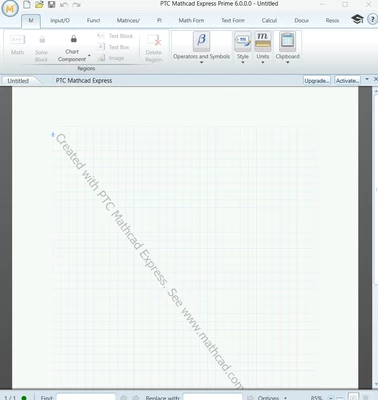Image resolution: width=378 pixels, height=400 pixels.
Task: Switch to the Resou ribbon tab
Action: (332, 21)
